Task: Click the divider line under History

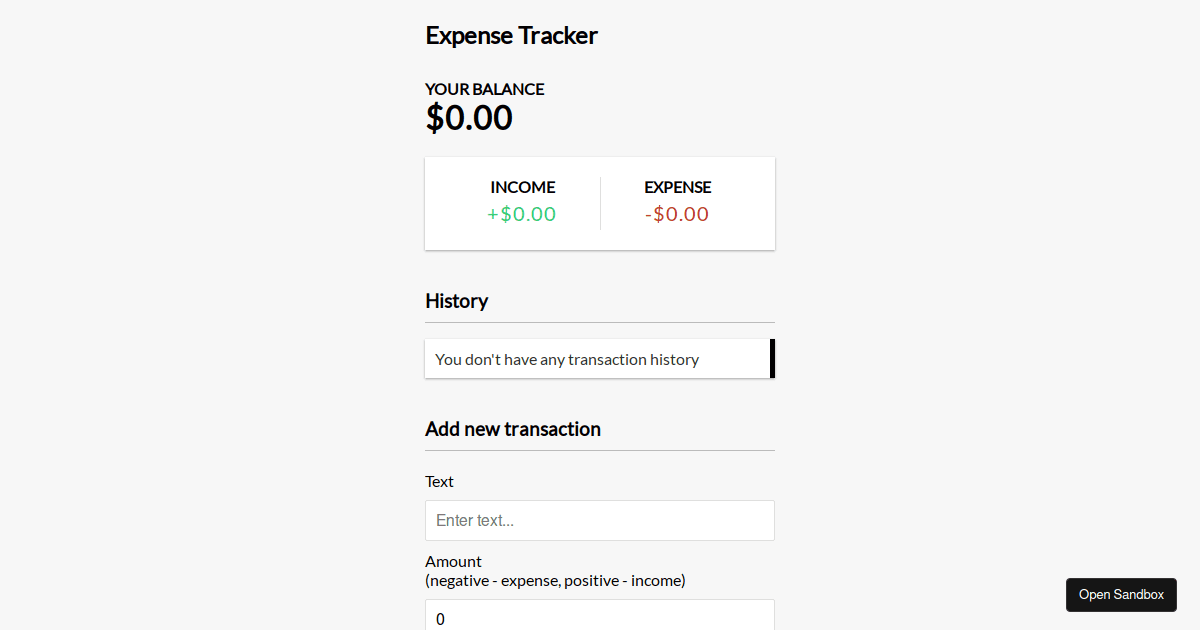Action: pyautogui.click(x=599, y=323)
